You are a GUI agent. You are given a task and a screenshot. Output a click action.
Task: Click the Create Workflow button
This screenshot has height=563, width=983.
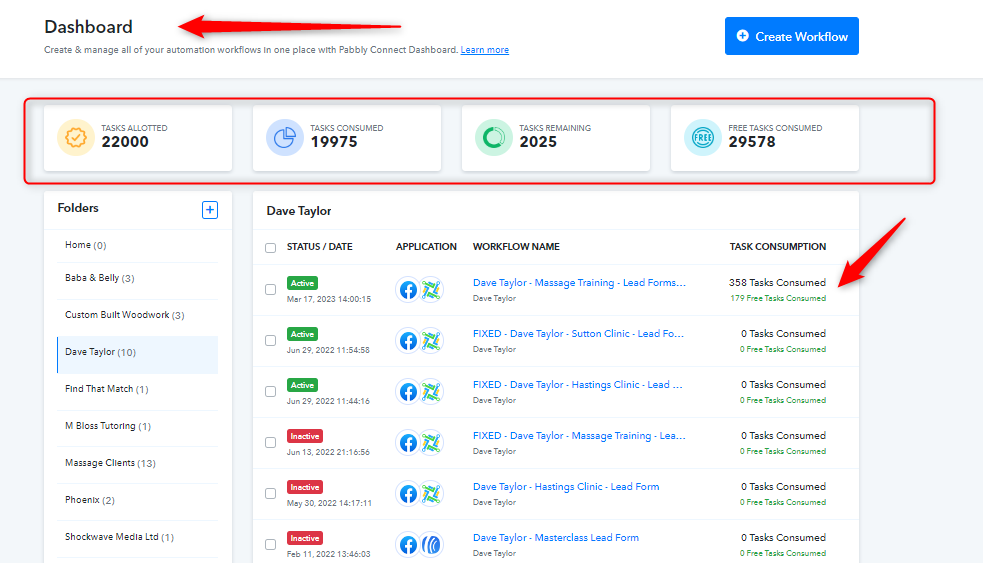coord(792,36)
